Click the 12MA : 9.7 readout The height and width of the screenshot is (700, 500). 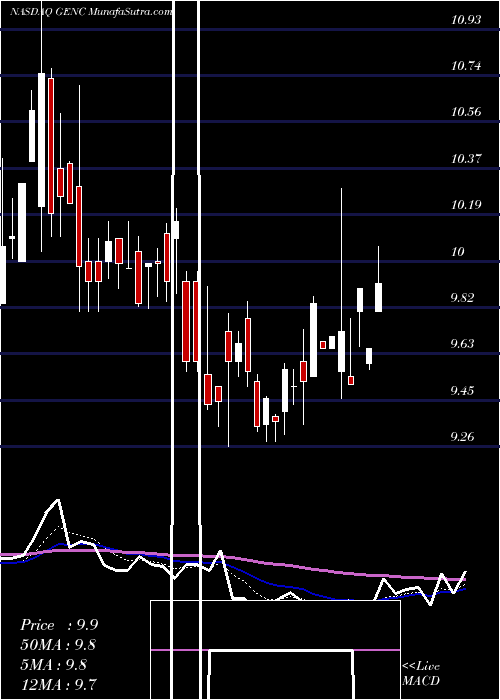coord(59,685)
